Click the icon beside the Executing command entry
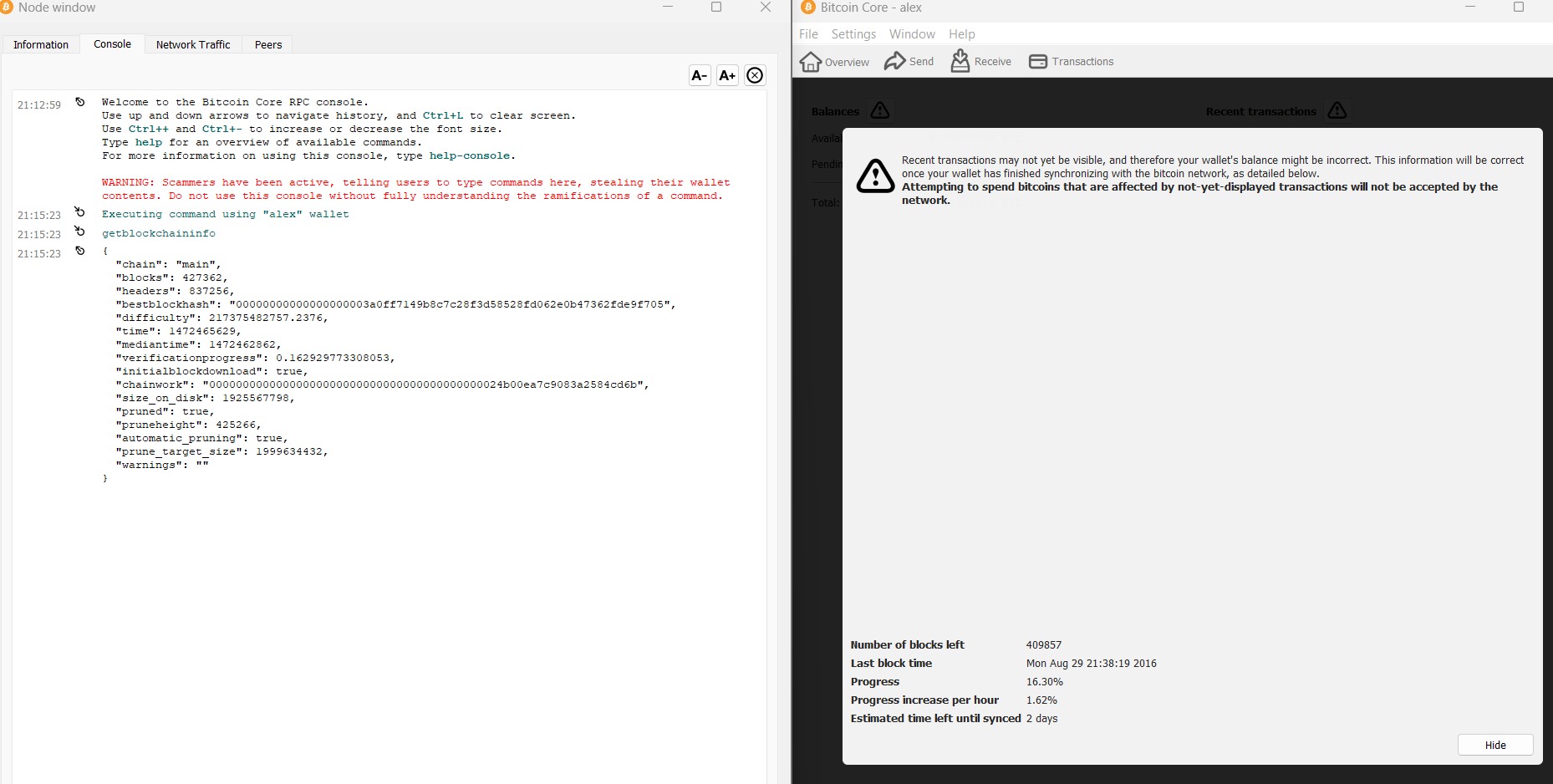Screen dimensions: 1553x784 pos(80,212)
